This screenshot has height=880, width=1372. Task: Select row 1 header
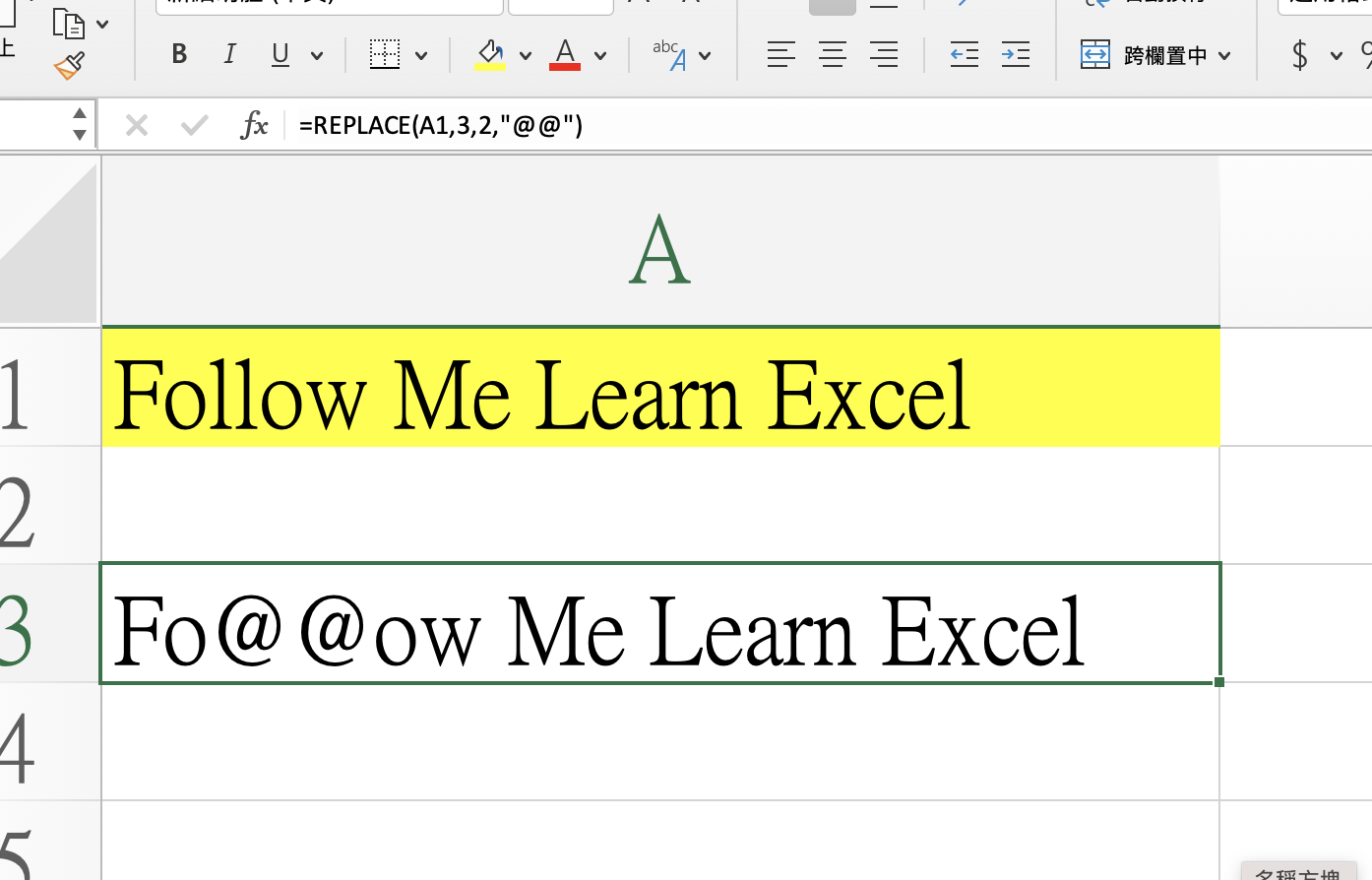pos(49,387)
